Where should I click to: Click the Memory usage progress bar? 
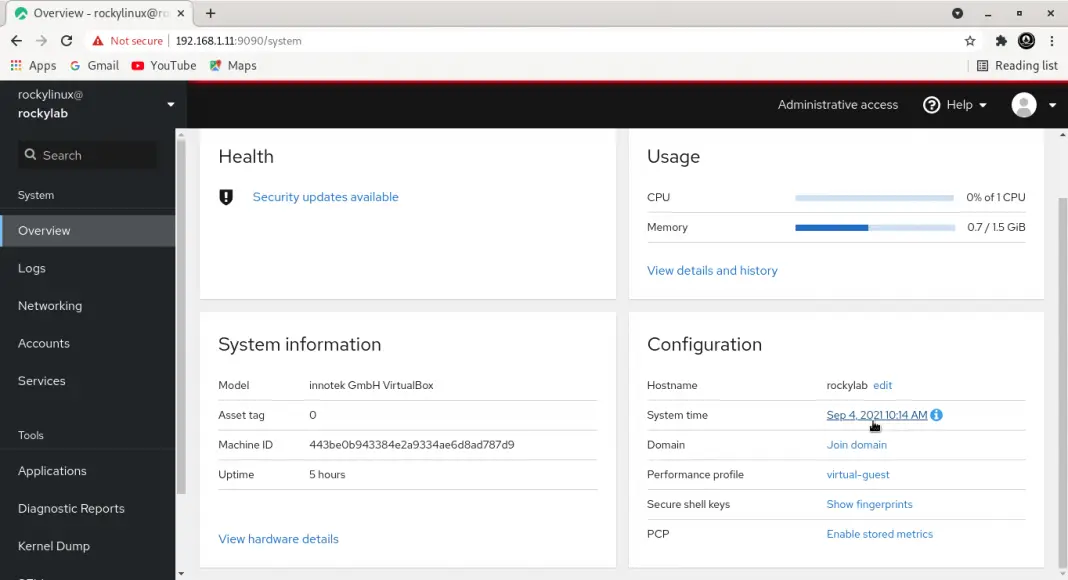(875, 227)
